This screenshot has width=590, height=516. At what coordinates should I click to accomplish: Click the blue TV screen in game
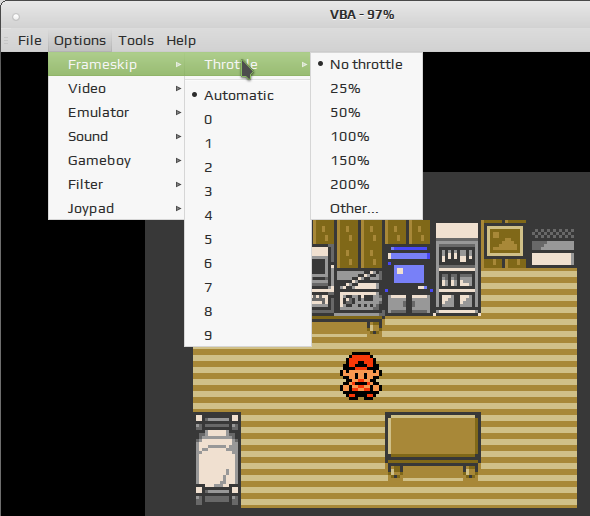(409, 274)
